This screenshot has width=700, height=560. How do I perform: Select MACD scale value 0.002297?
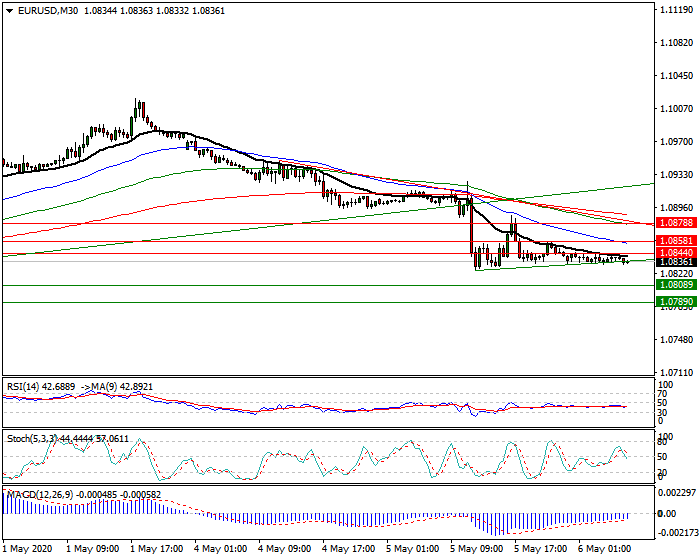point(677,492)
